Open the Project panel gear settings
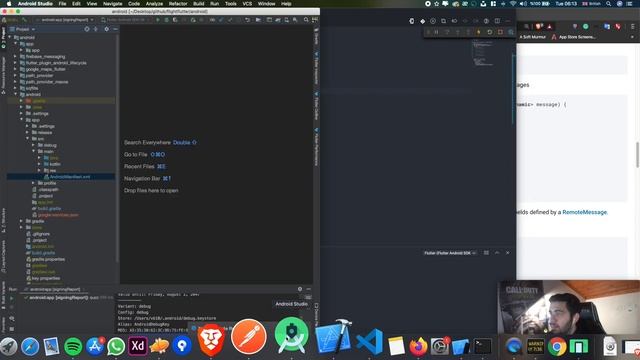640x360 pixels. [x=107, y=29]
